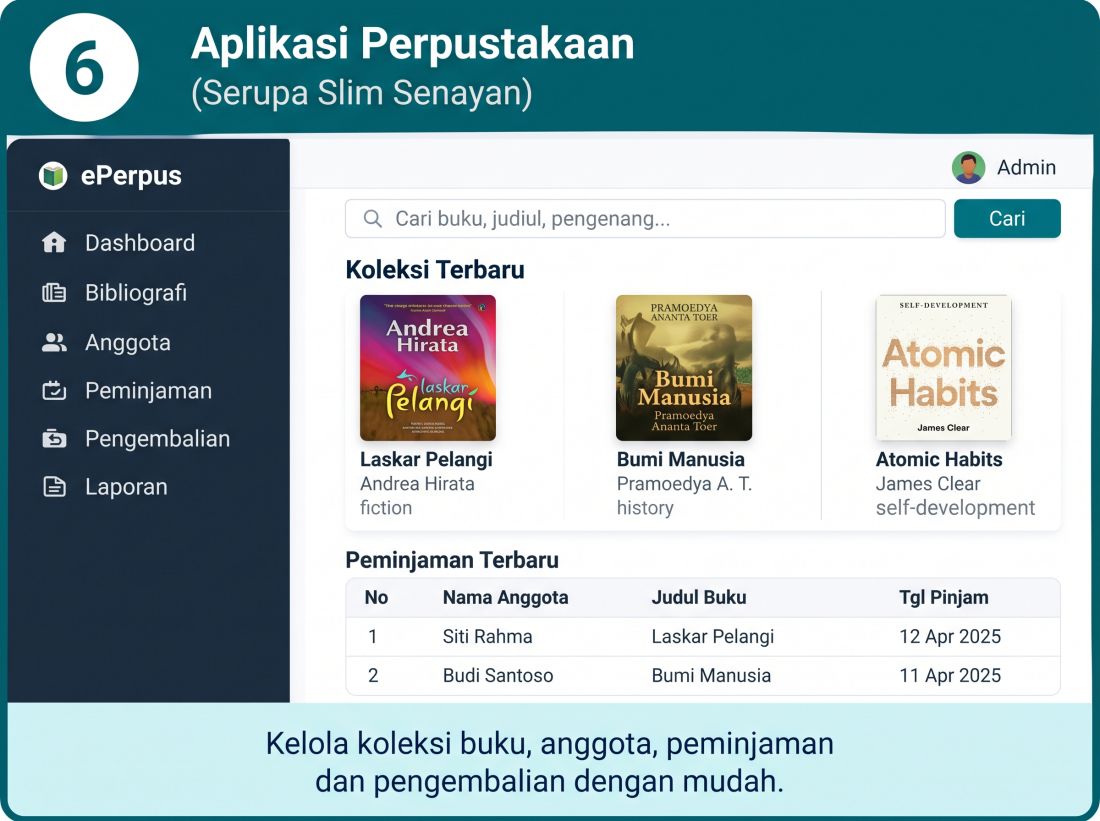1100x821 pixels.
Task: Click the Laporan document icon
Action: click(x=54, y=486)
